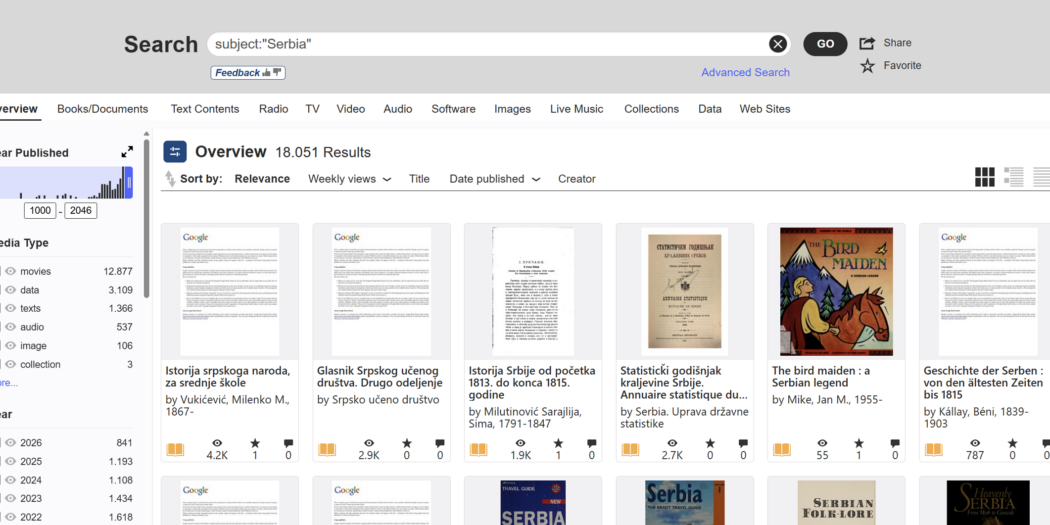Toggle visibility of movies media type

tap(10, 271)
